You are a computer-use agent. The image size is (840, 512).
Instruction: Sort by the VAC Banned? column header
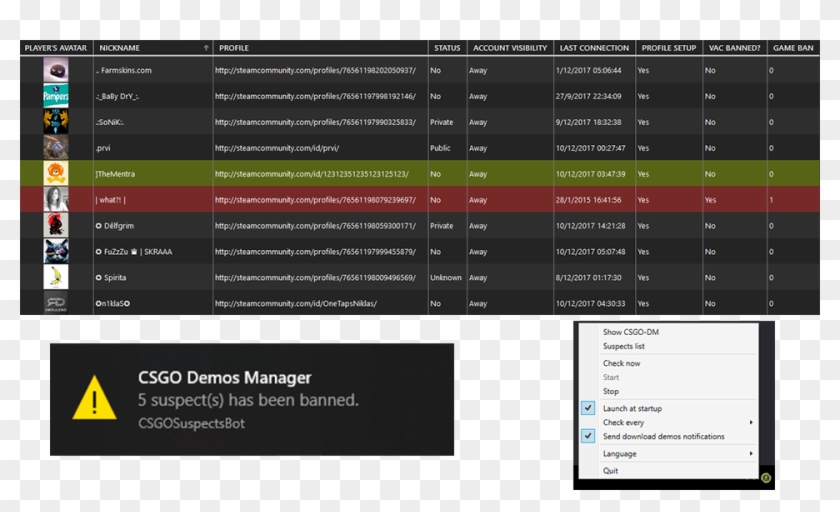click(734, 48)
